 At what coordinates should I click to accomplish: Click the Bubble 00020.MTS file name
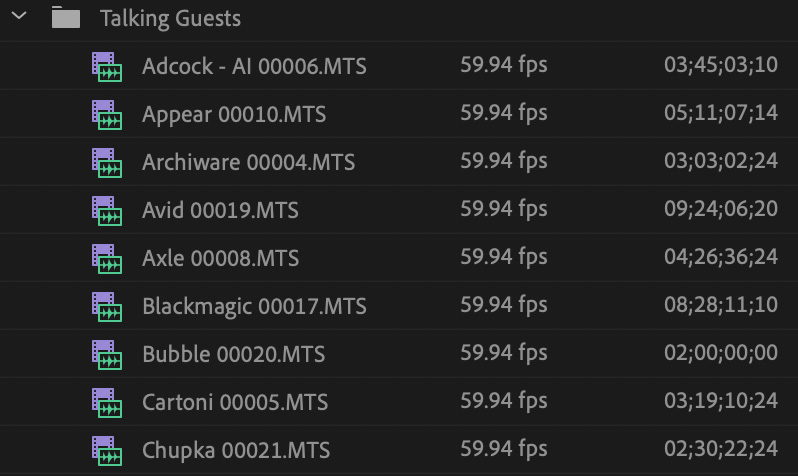[x=234, y=354]
